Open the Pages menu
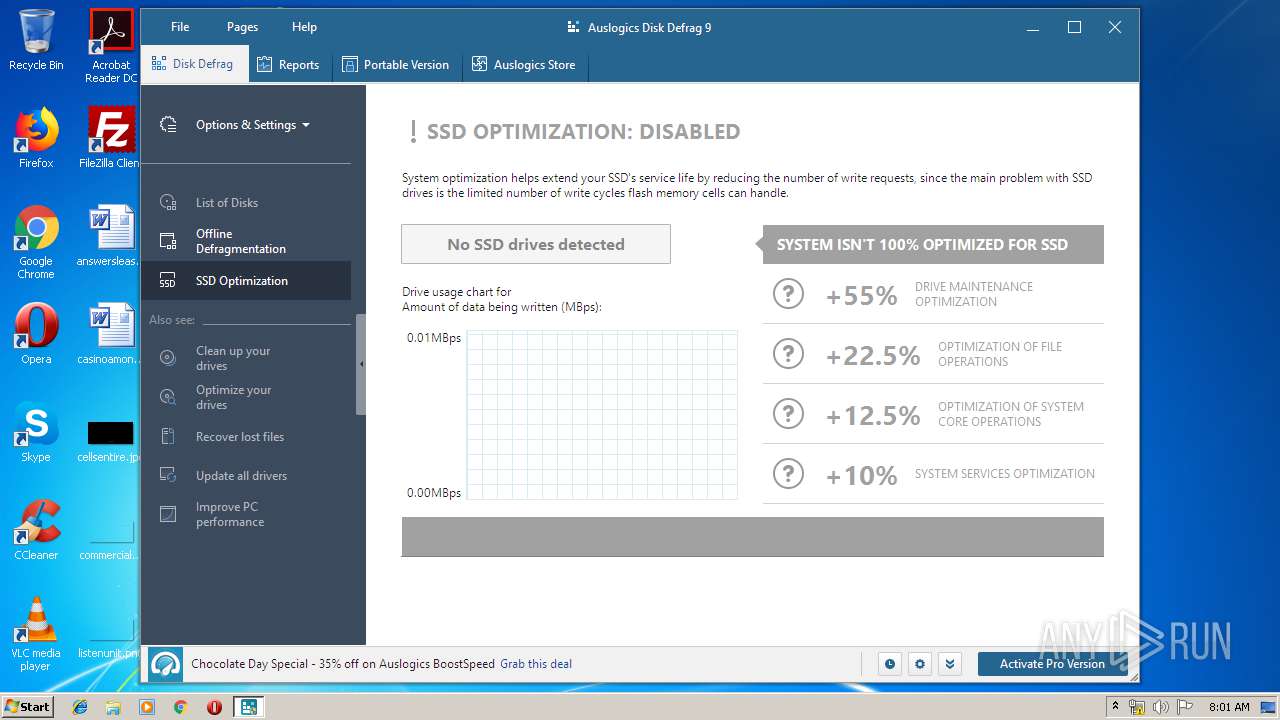 [x=242, y=27]
